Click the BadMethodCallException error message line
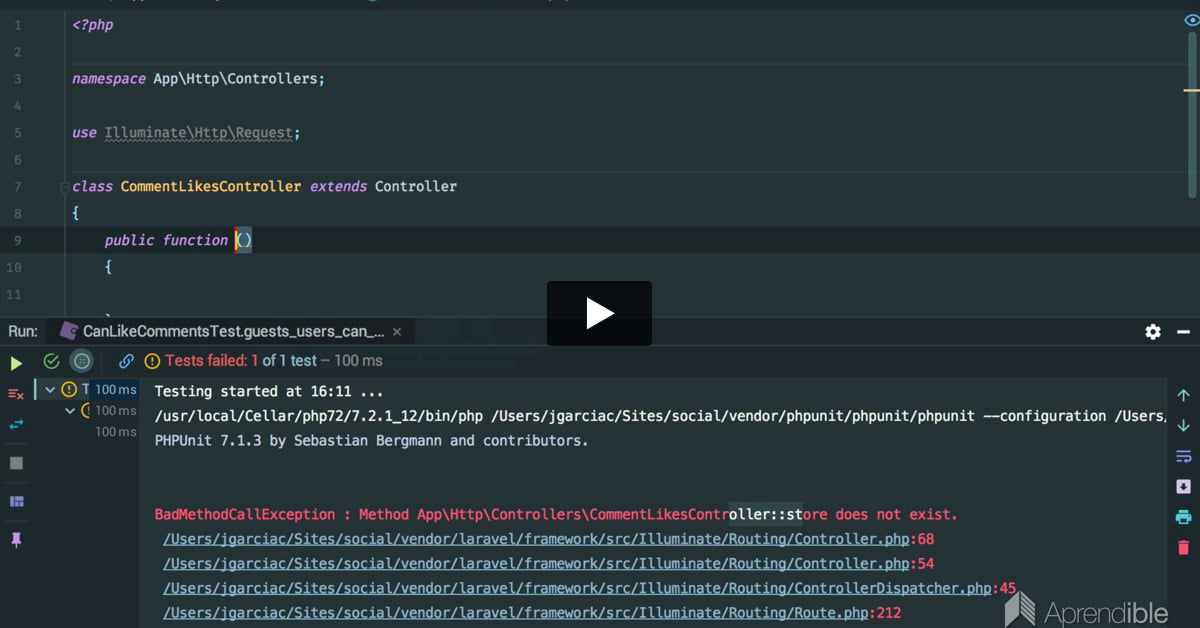Image resolution: width=1200 pixels, height=628 pixels. coord(556,515)
